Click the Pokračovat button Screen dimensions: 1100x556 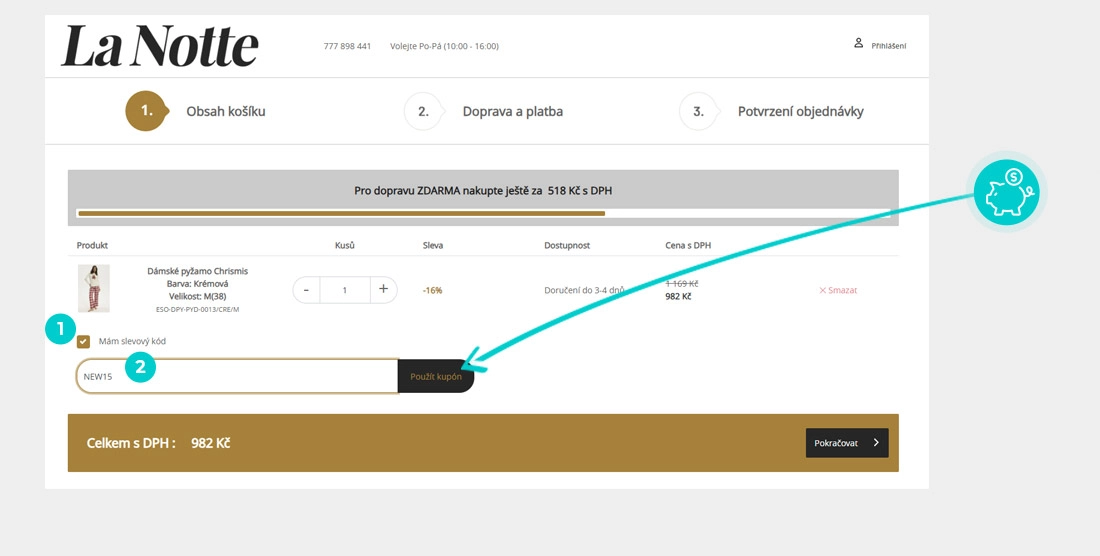pyautogui.click(x=846, y=443)
